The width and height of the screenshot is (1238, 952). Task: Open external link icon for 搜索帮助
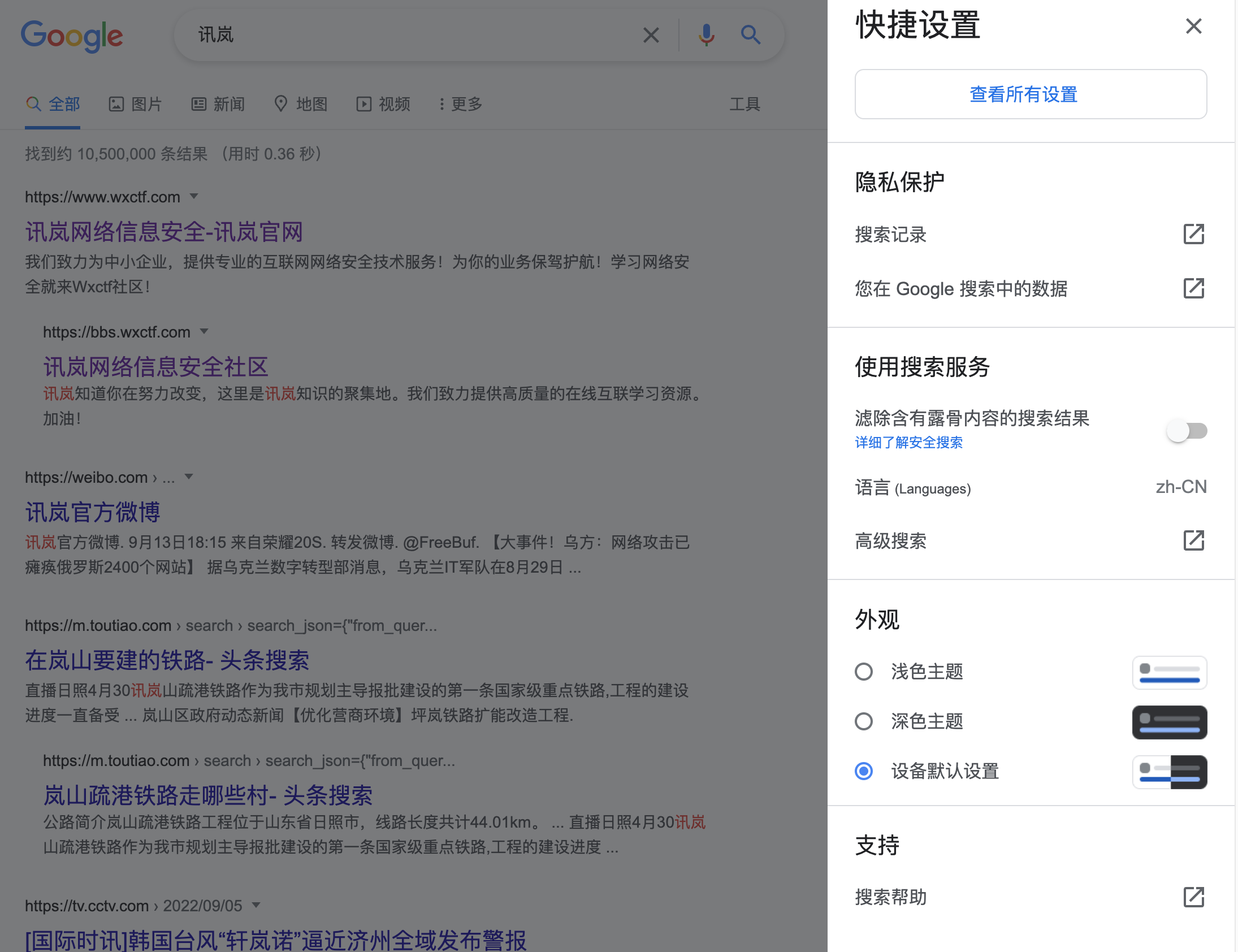pos(1193,897)
